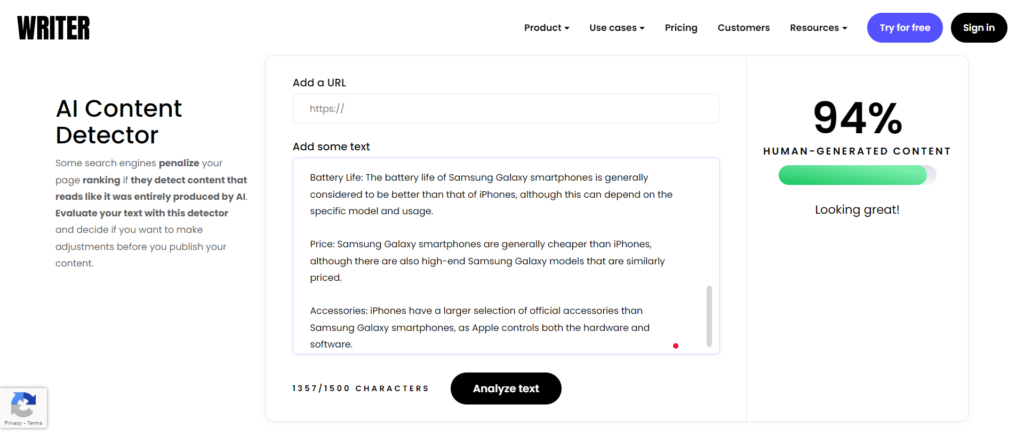Click the reCAPTCHA badge icon

point(23,405)
